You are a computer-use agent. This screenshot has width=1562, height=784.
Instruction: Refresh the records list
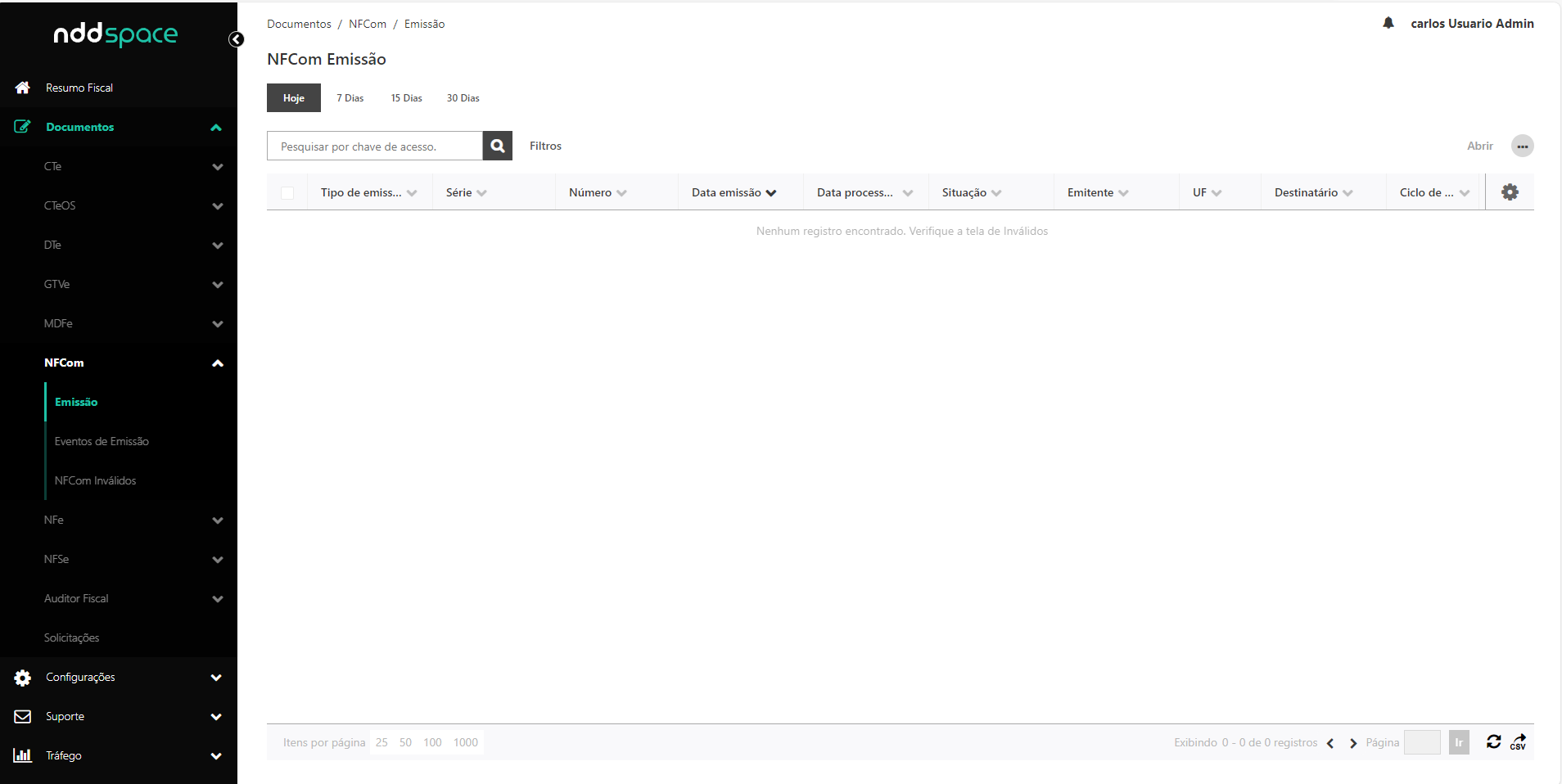1493,741
